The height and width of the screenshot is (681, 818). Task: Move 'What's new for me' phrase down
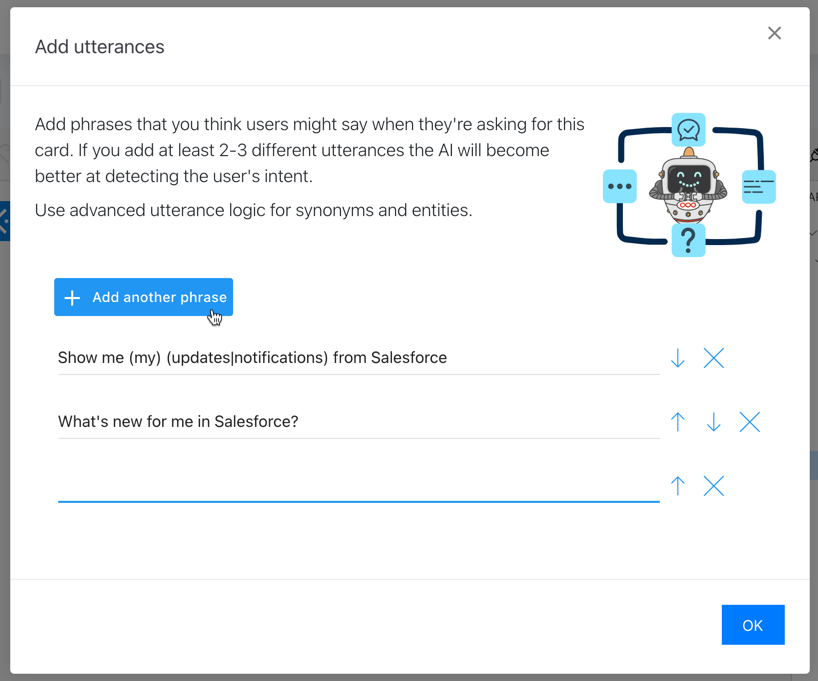(714, 422)
